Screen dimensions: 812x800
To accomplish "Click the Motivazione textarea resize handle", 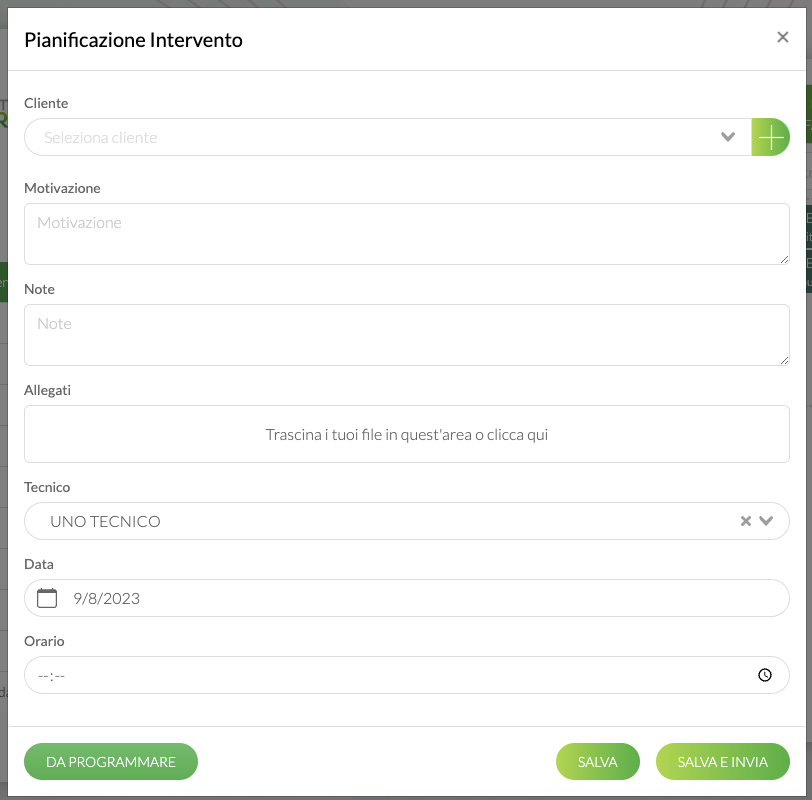I will 784,259.
